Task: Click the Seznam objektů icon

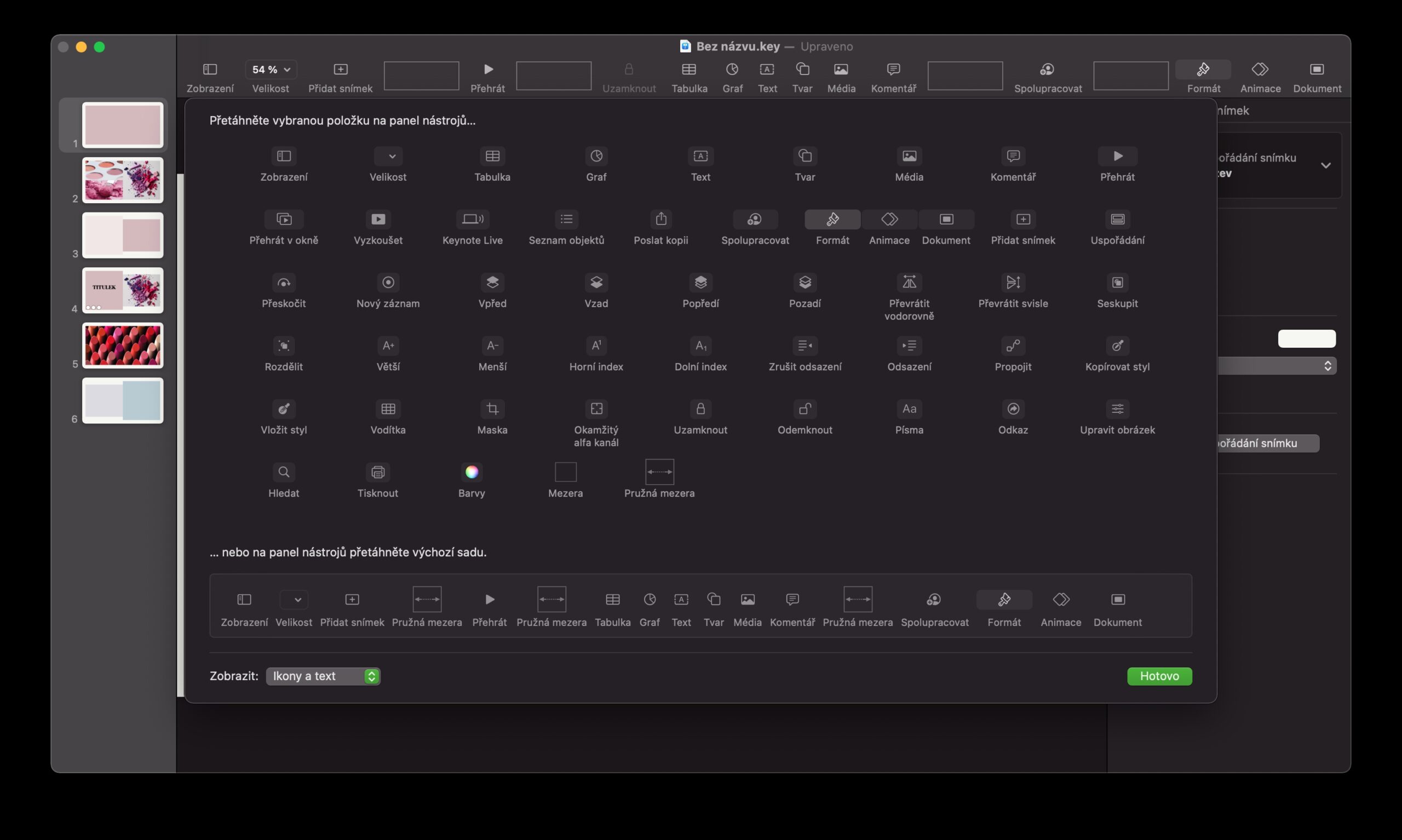Action: (566, 219)
